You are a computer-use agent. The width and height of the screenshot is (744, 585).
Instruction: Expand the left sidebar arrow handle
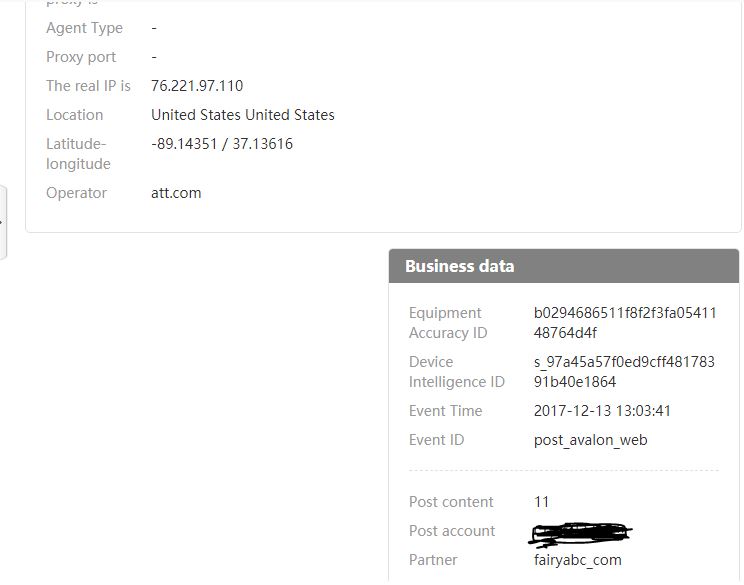[3, 222]
